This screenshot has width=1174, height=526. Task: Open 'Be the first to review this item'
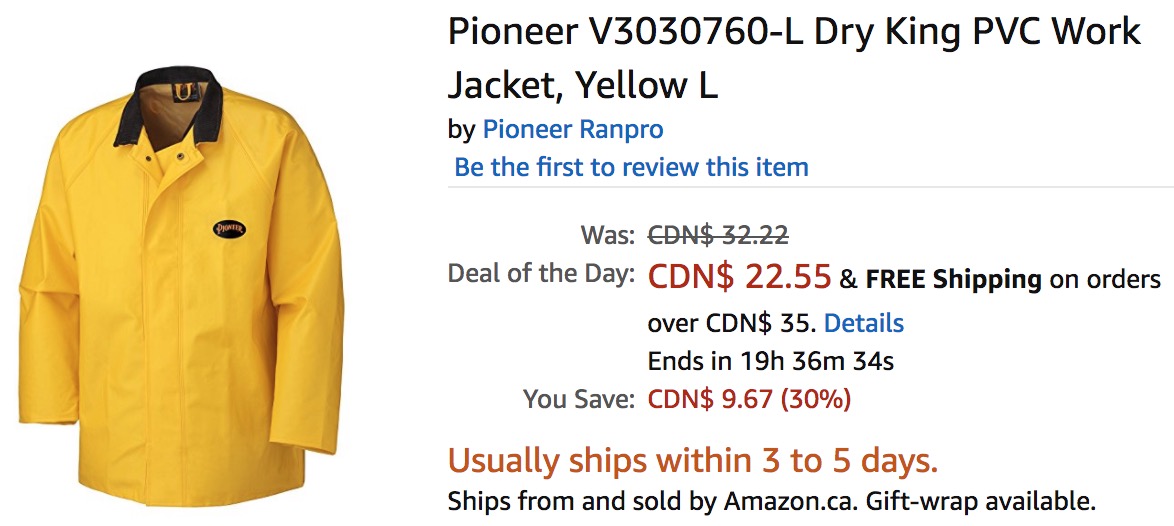coord(631,166)
